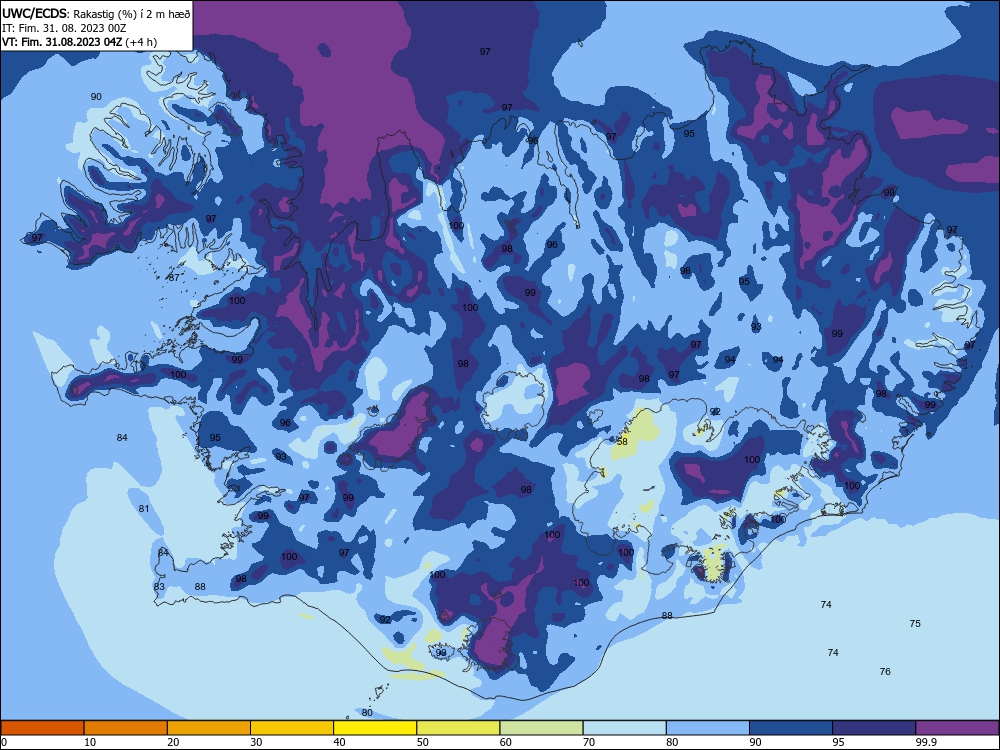Click the pale blue 70–80 legend swatch
This screenshot has width=1000, height=750.
pos(625,728)
